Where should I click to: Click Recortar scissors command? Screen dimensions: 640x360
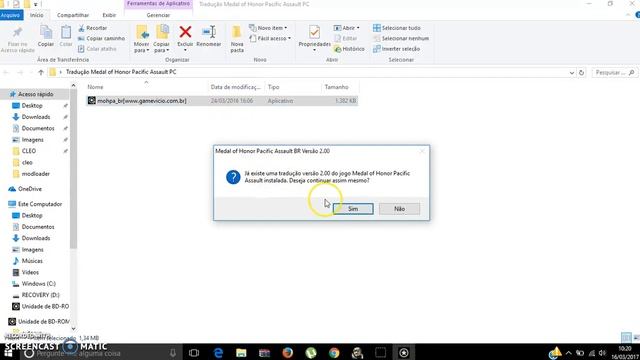93,28
